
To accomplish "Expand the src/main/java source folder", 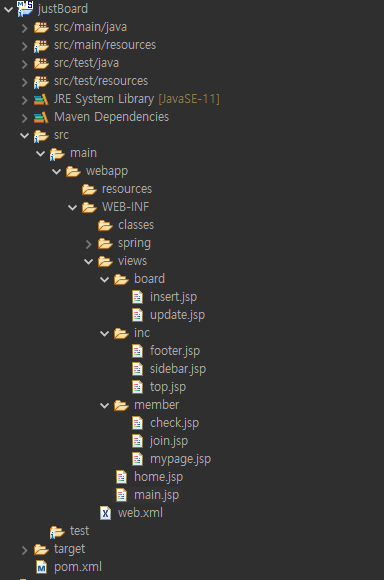I will [24, 28].
